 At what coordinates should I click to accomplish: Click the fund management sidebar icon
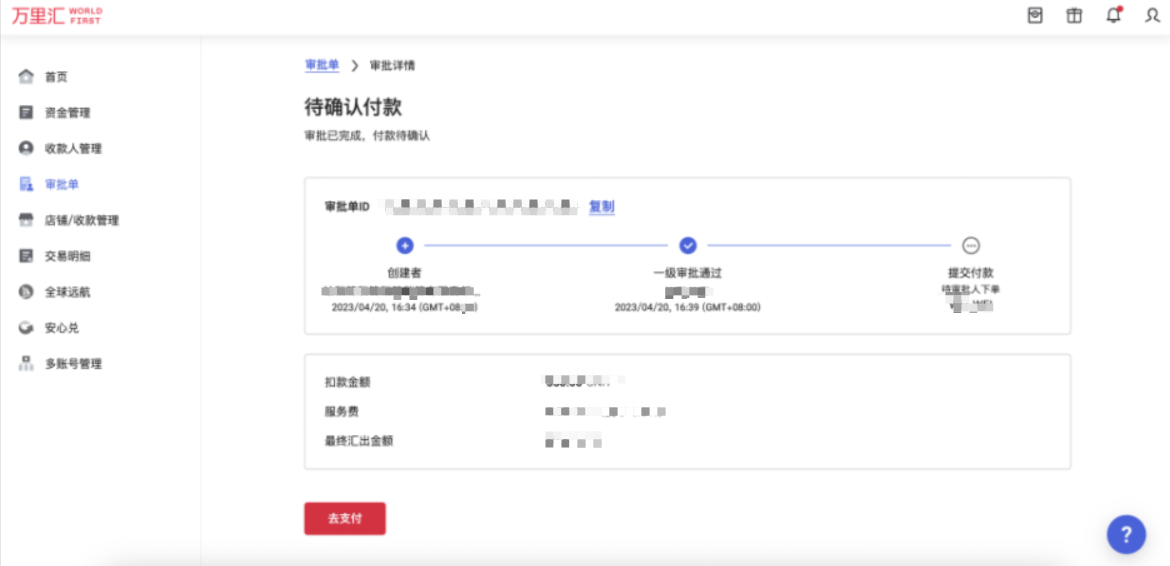click(x=26, y=113)
